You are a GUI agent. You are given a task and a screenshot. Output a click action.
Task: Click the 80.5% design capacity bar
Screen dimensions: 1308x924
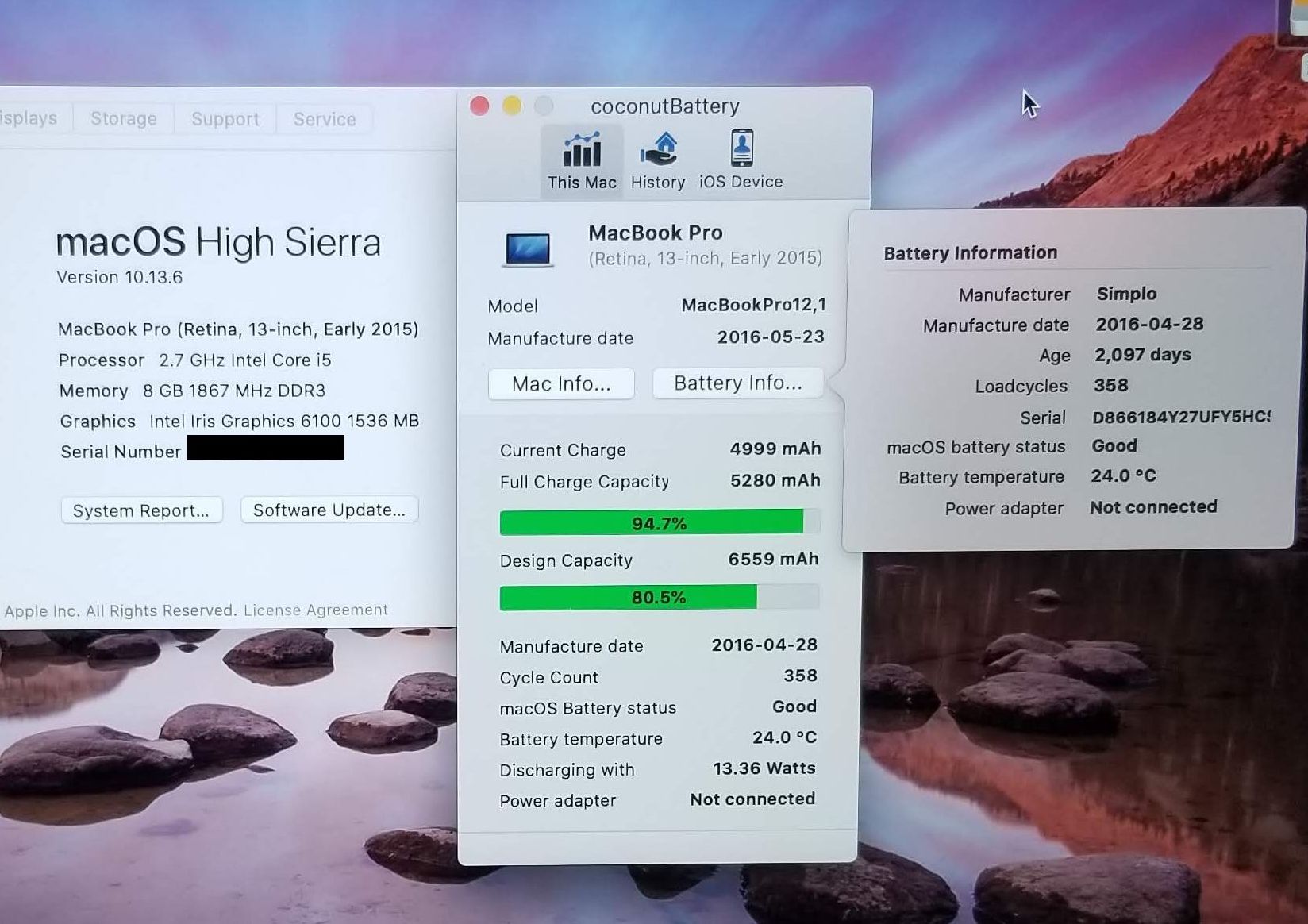coord(659,597)
